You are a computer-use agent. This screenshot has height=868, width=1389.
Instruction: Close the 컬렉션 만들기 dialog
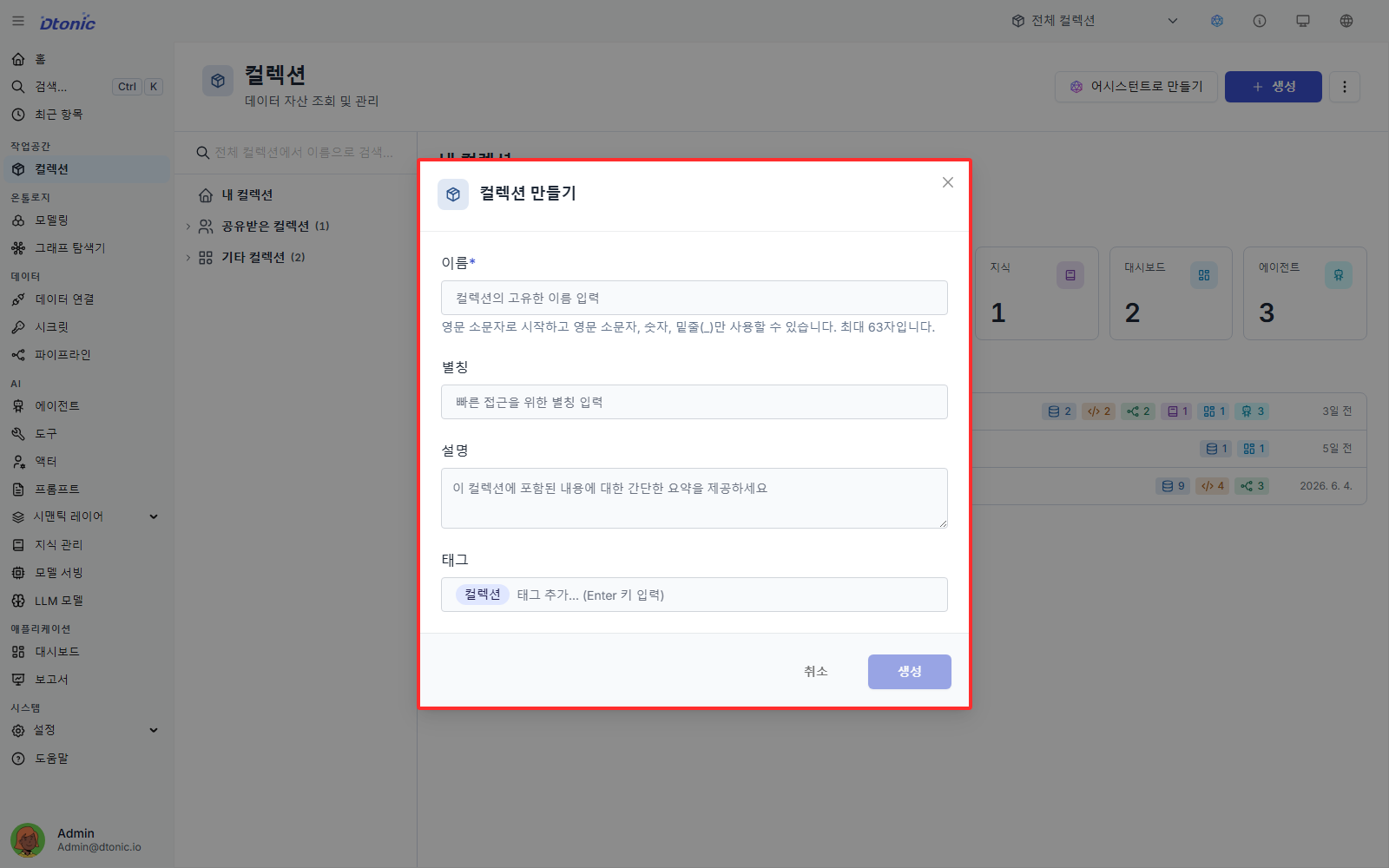click(x=948, y=182)
